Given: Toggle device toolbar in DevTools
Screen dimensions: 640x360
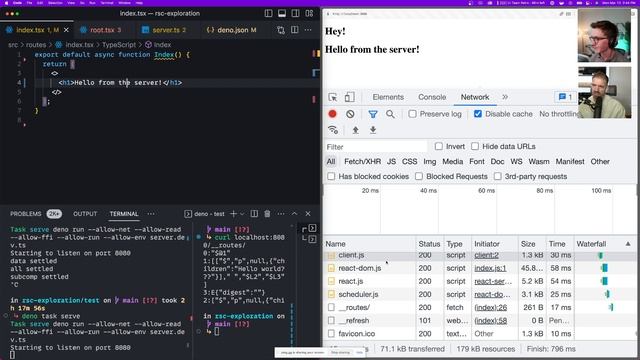Looking at the screenshot, I should (x=349, y=97).
